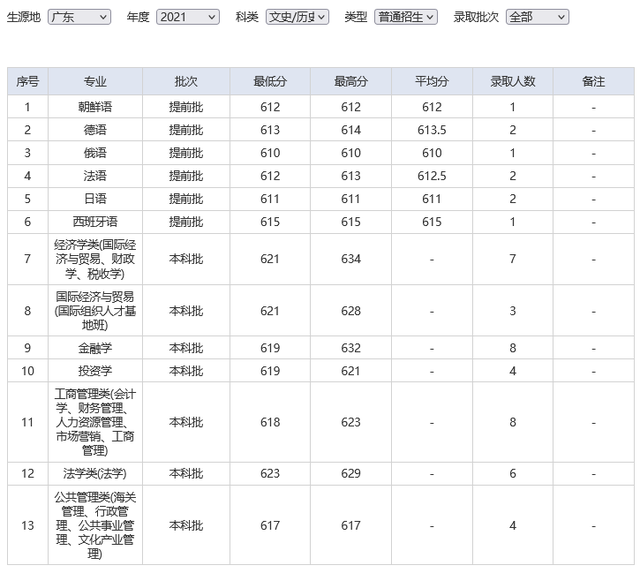Select the 朝鲜语 major cell
Viewport: 640px width, 573px height.
click(95, 107)
